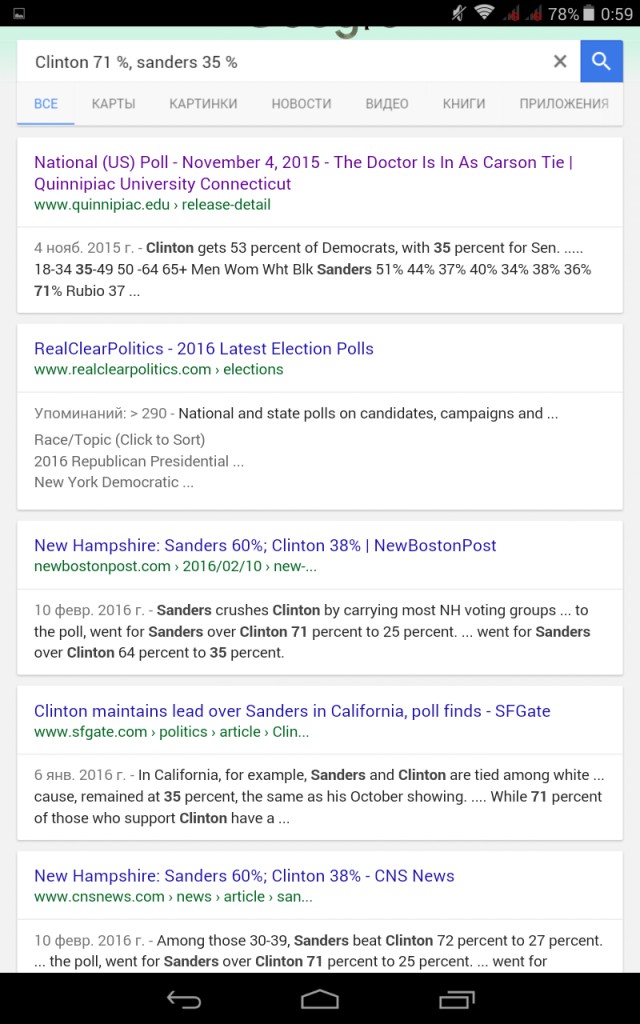The height and width of the screenshot is (1024, 640).
Task: Tap the Android home navigation icon
Action: click(320, 999)
